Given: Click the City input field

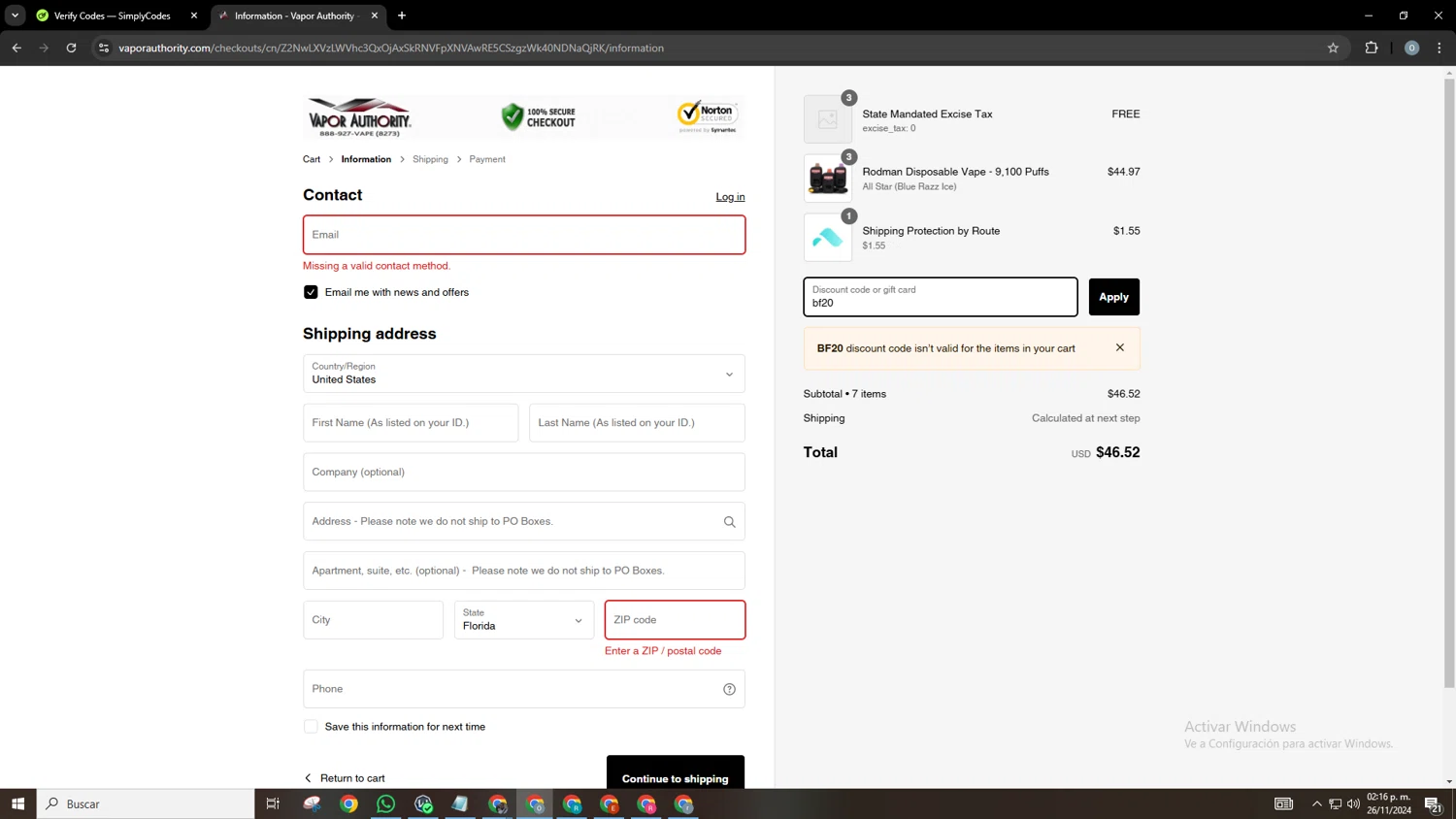Looking at the screenshot, I should pos(373,620).
